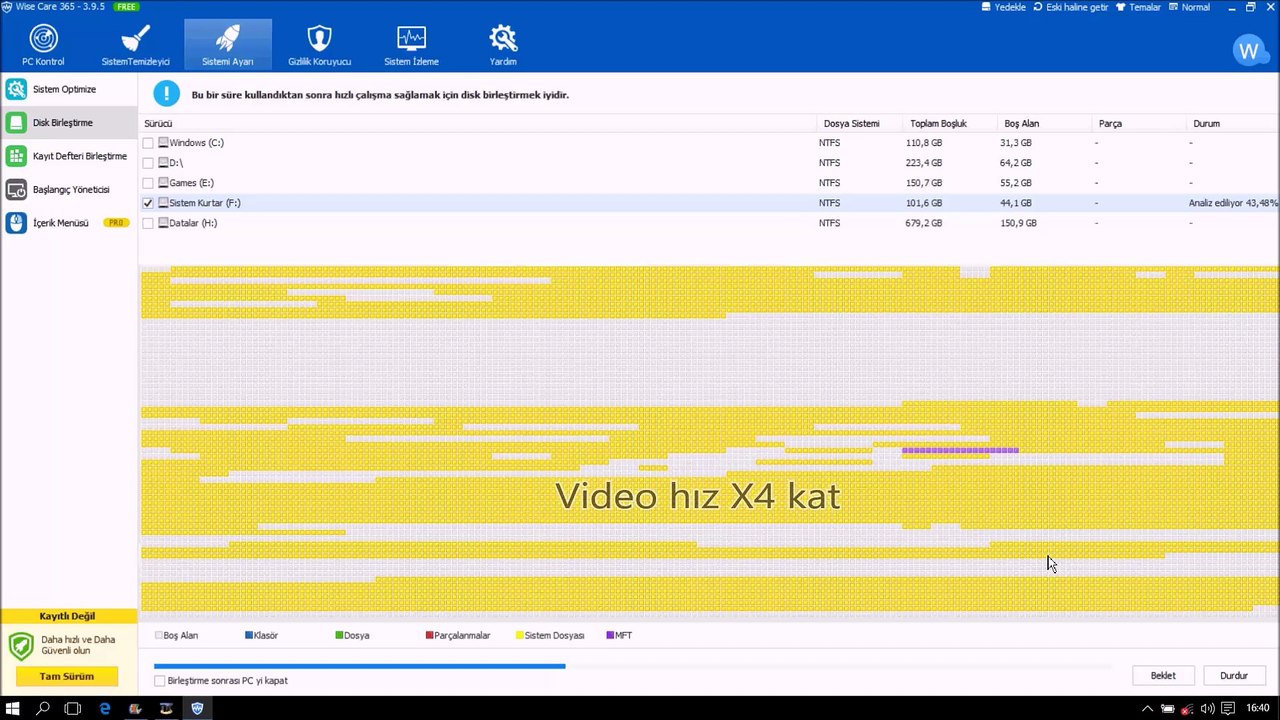Open the Windows Start menu

(x=14, y=709)
